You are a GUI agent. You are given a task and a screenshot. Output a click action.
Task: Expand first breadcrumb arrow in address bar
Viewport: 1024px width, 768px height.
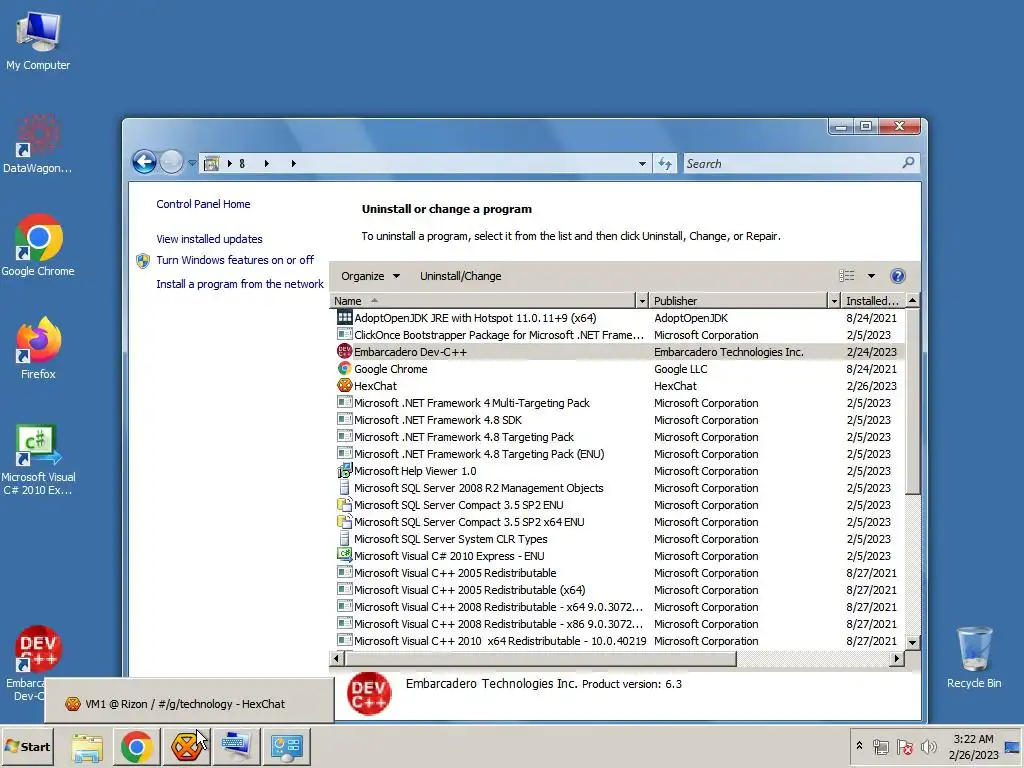230,164
